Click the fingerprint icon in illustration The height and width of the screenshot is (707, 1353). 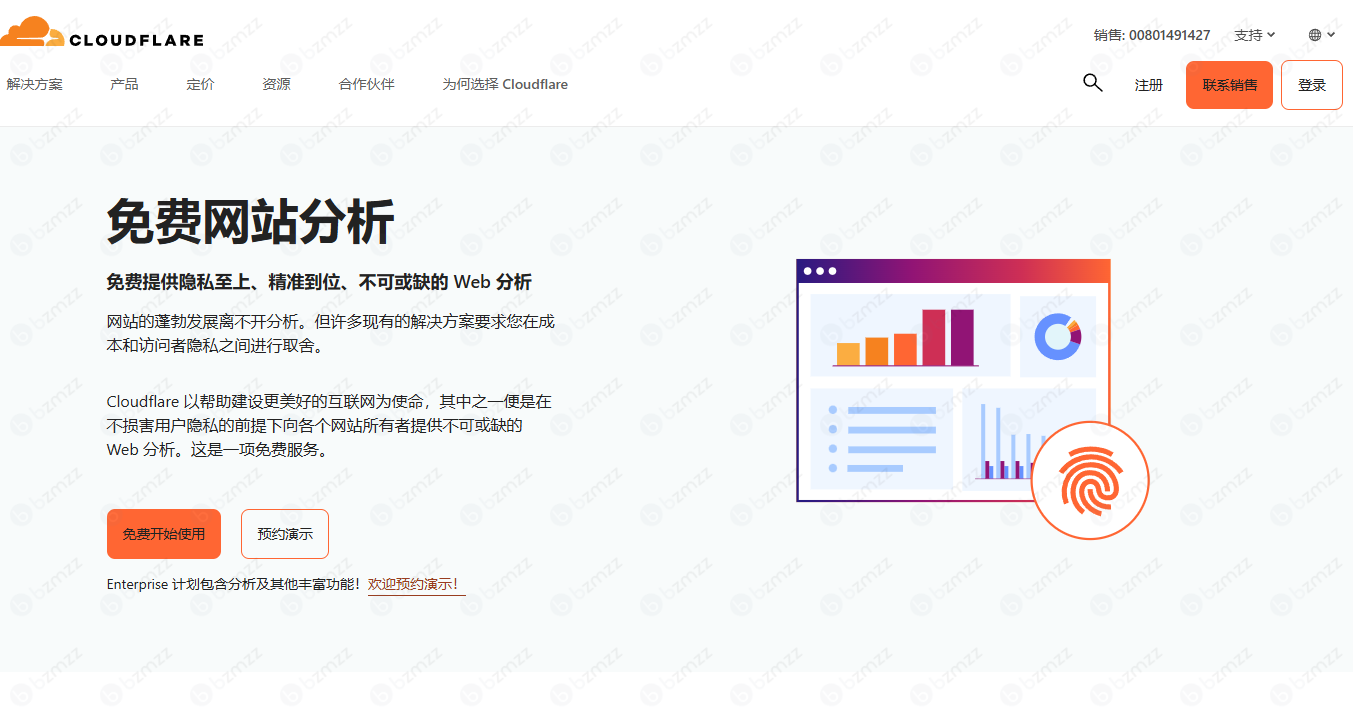coord(1090,480)
